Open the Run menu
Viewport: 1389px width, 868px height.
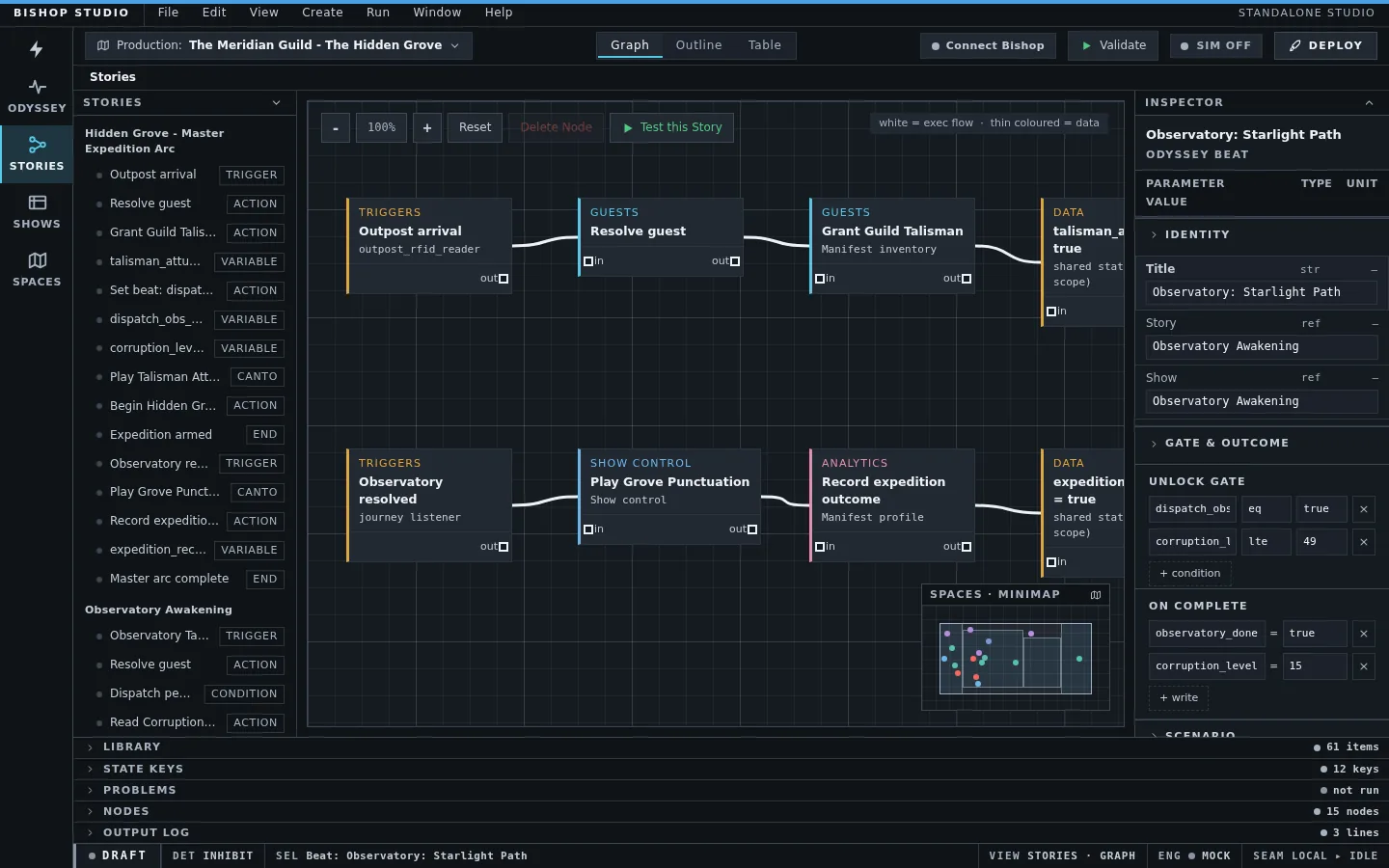pyautogui.click(x=378, y=13)
